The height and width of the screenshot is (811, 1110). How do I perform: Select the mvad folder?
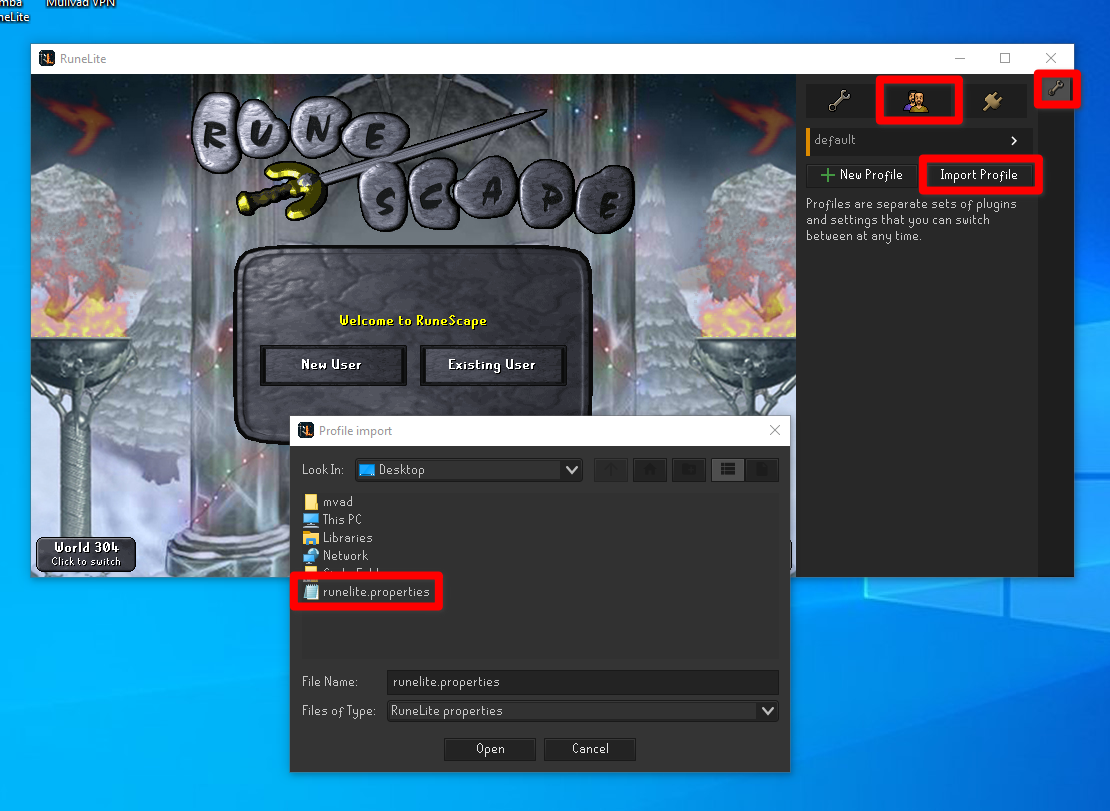click(328, 502)
